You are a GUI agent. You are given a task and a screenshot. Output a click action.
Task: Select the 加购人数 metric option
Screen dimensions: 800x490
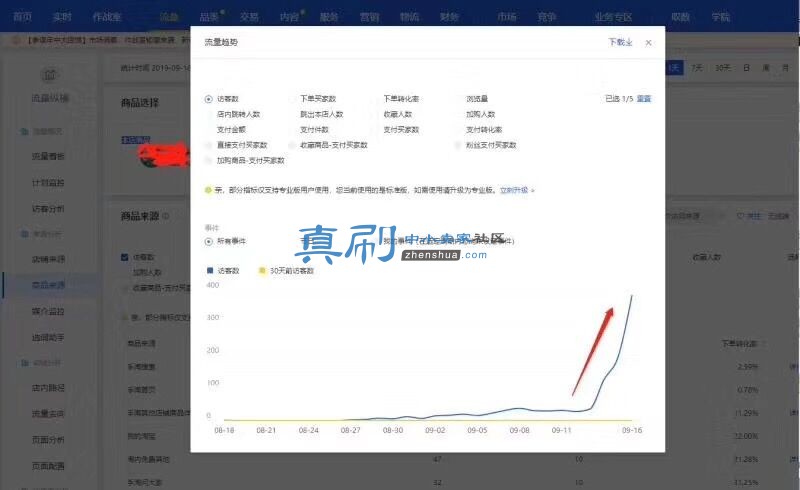(481, 114)
